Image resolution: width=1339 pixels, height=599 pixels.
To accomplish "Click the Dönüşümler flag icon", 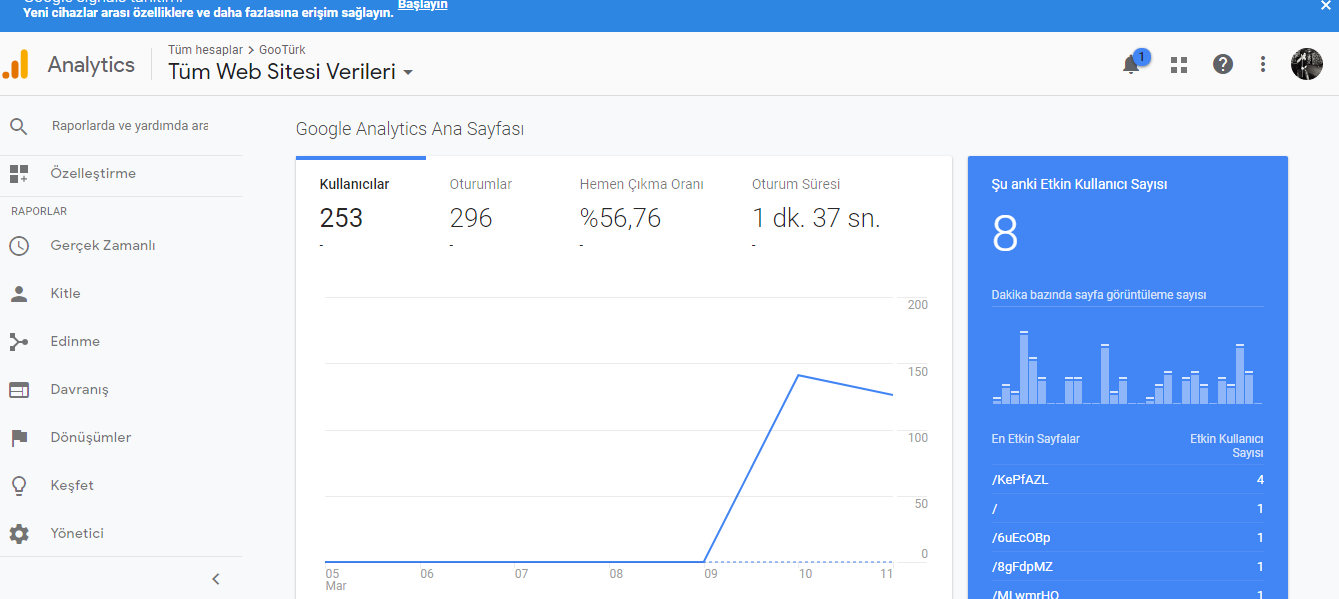I will click(x=19, y=438).
